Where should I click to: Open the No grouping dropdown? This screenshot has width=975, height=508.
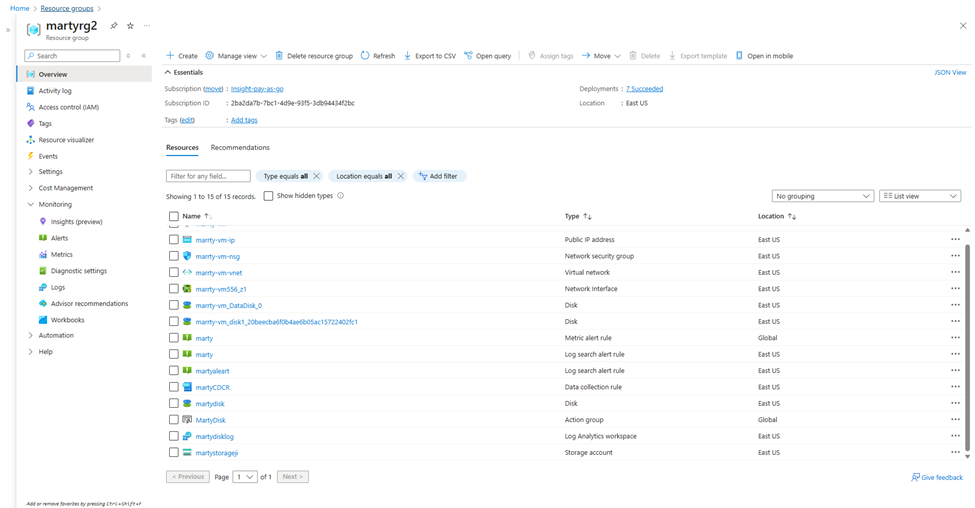[x=822, y=196]
